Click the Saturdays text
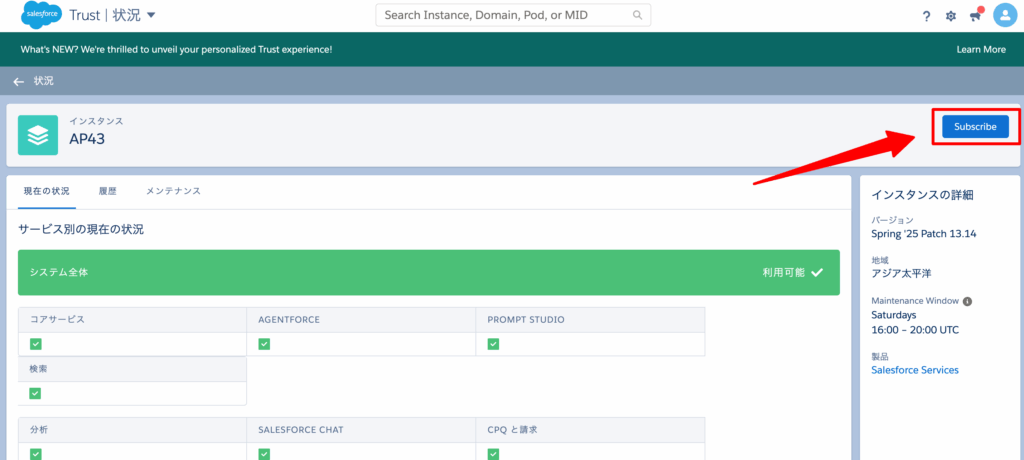The image size is (1024, 460). pyautogui.click(x=893, y=315)
